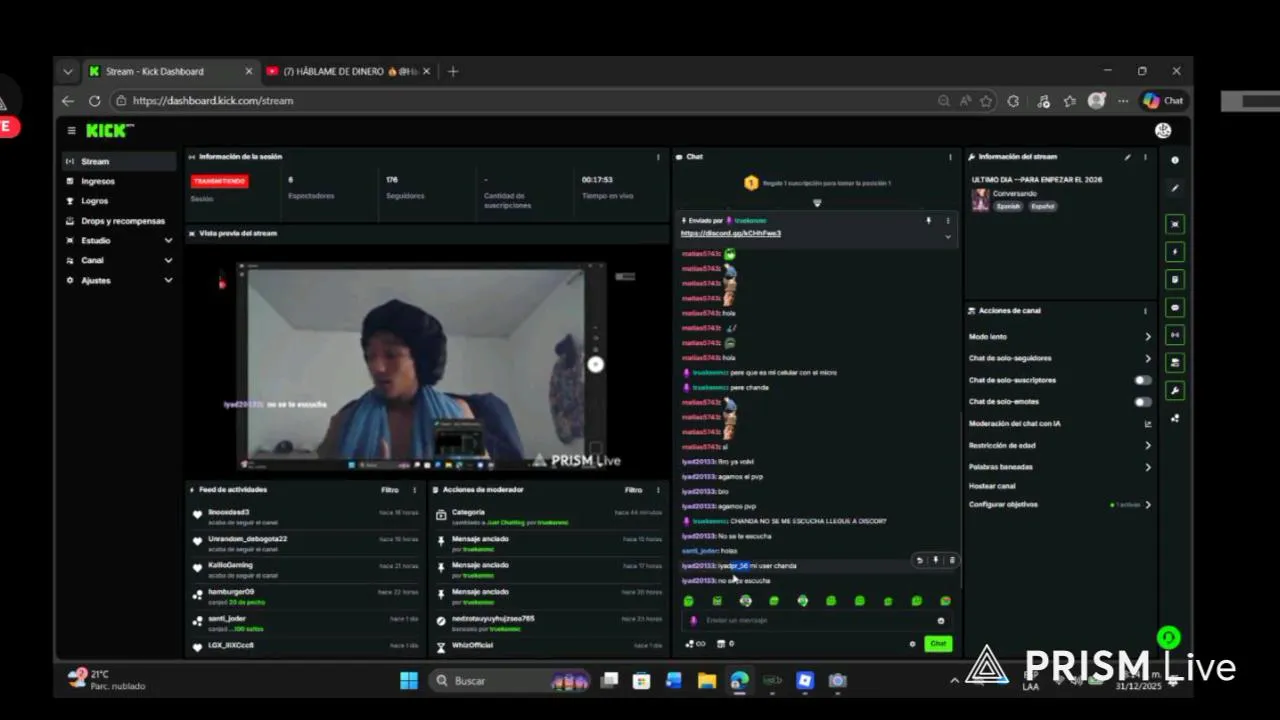The image size is (1280, 720).
Task: Switch to Stream - Kick Dashboard tab
Action: tap(169, 71)
